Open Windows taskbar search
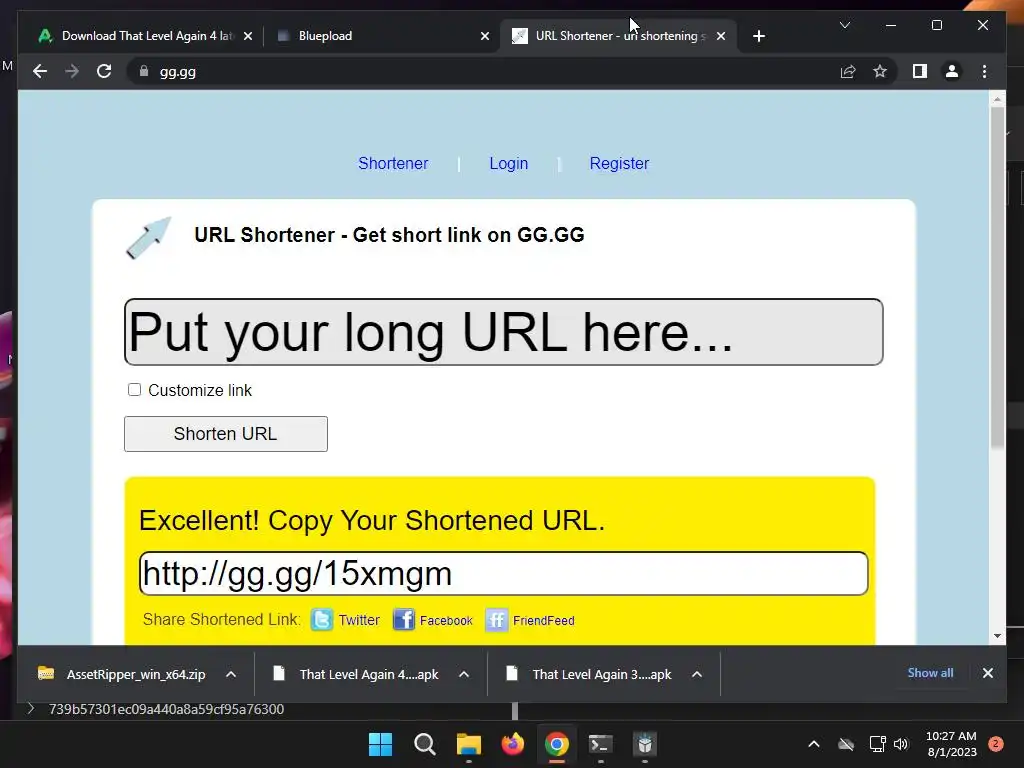Image resolution: width=1024 pixels, height=768 pixels. click(x=424, y=744)
